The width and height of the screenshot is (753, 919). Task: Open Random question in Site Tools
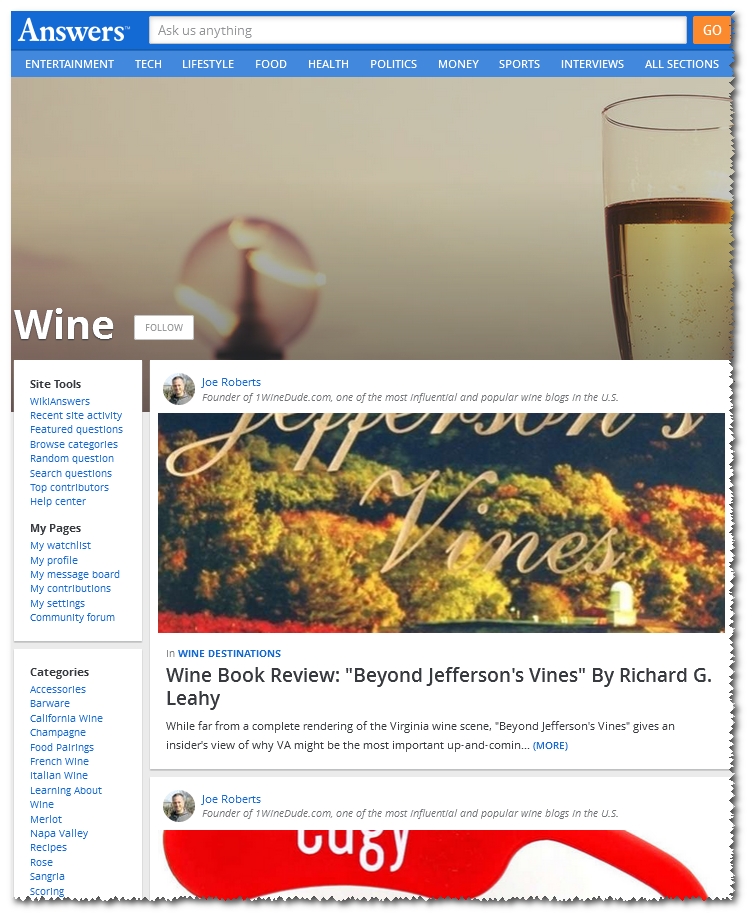[x=71, y=458]
